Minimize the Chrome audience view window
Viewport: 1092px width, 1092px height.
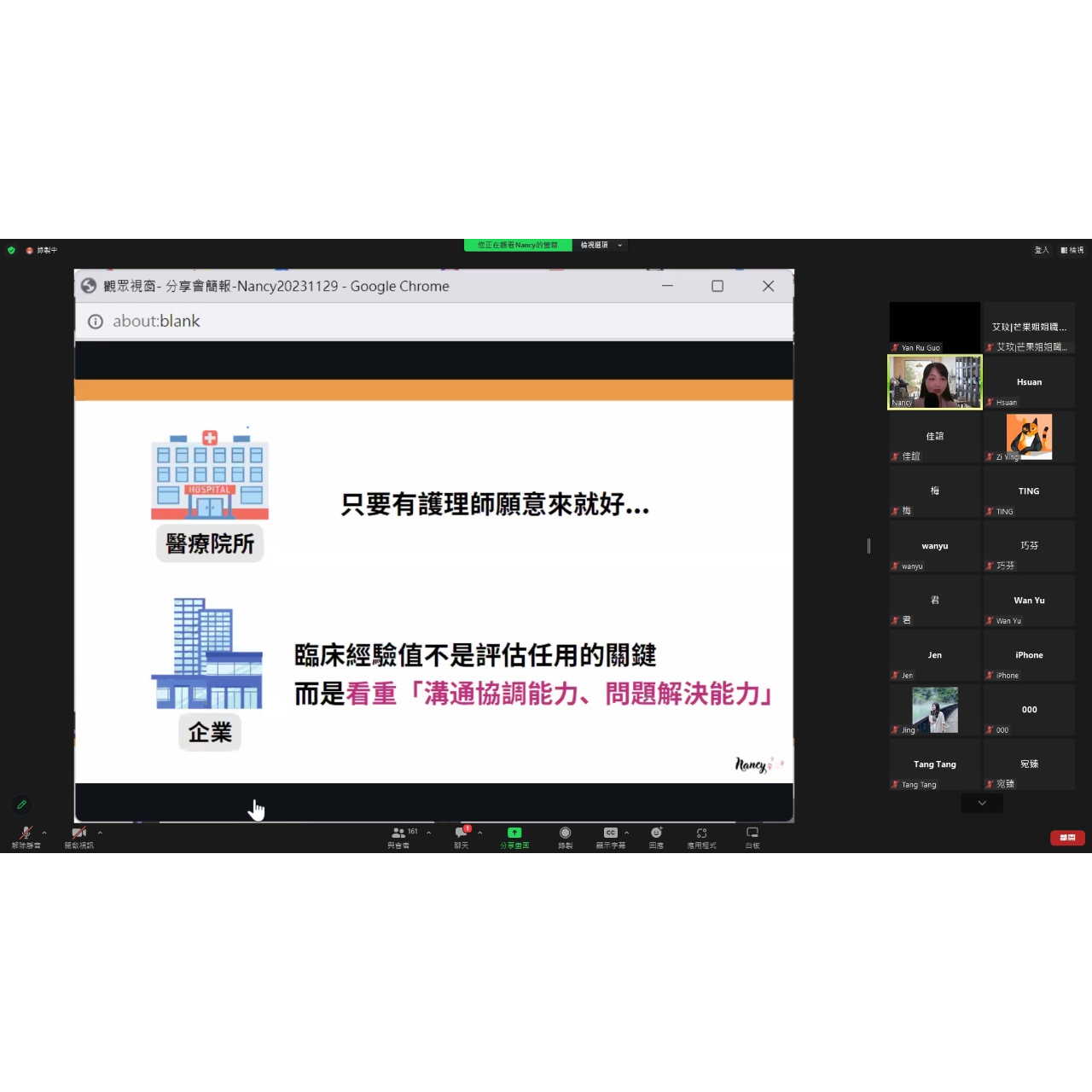pyautogui.click(x=667, y=286)
